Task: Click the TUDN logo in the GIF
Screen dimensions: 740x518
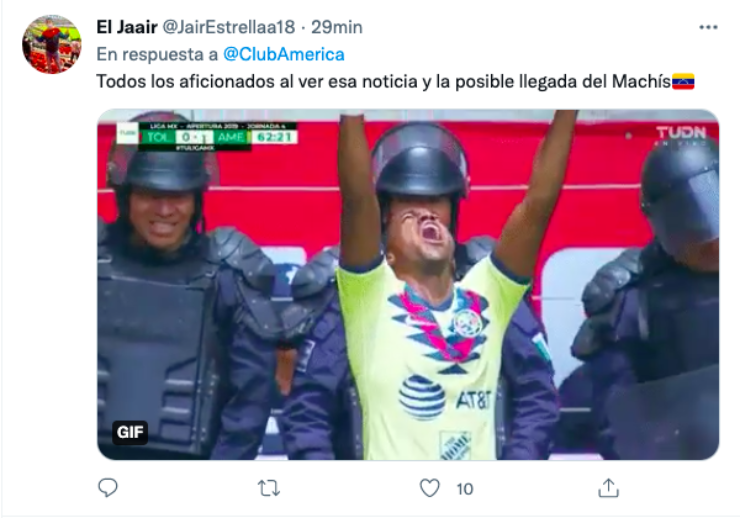Action: [x=681, y=135]
